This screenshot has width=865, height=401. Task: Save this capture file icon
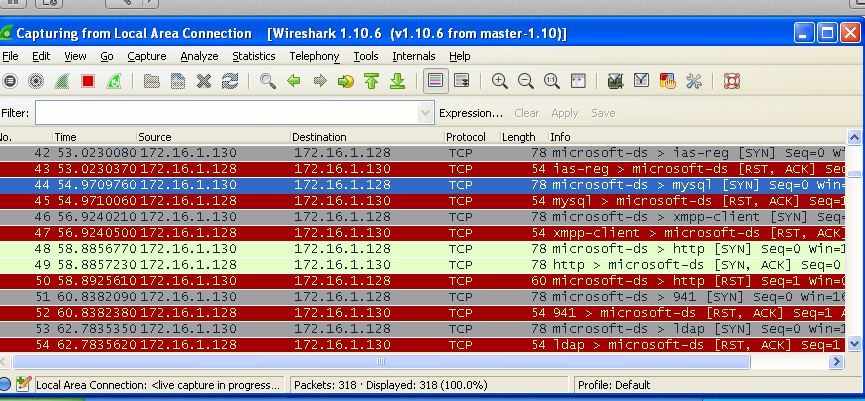(x=178, y=81)
